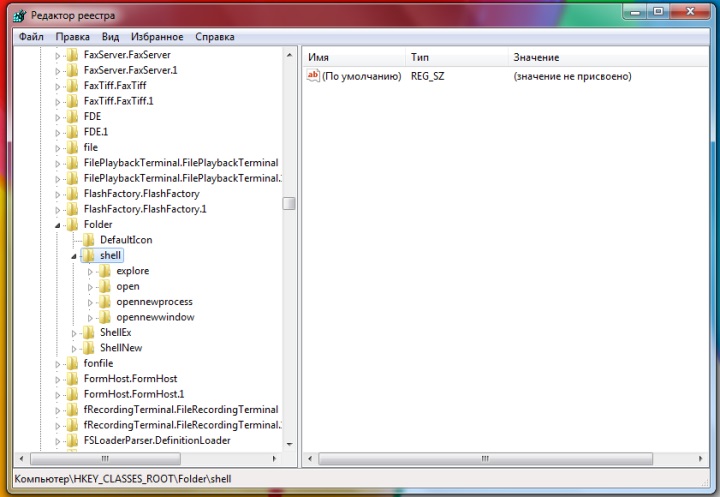Expand the explore key
Screen dimensions: 720x497
point(90,272)
